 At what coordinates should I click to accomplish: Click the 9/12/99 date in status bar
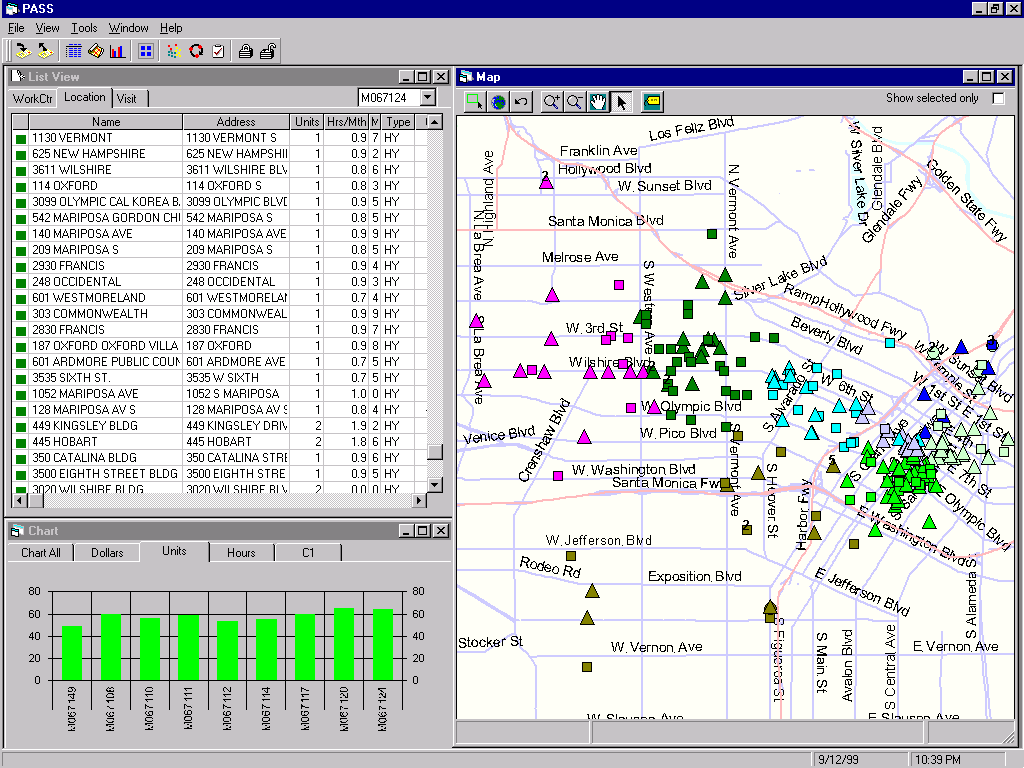click(839, 760)
